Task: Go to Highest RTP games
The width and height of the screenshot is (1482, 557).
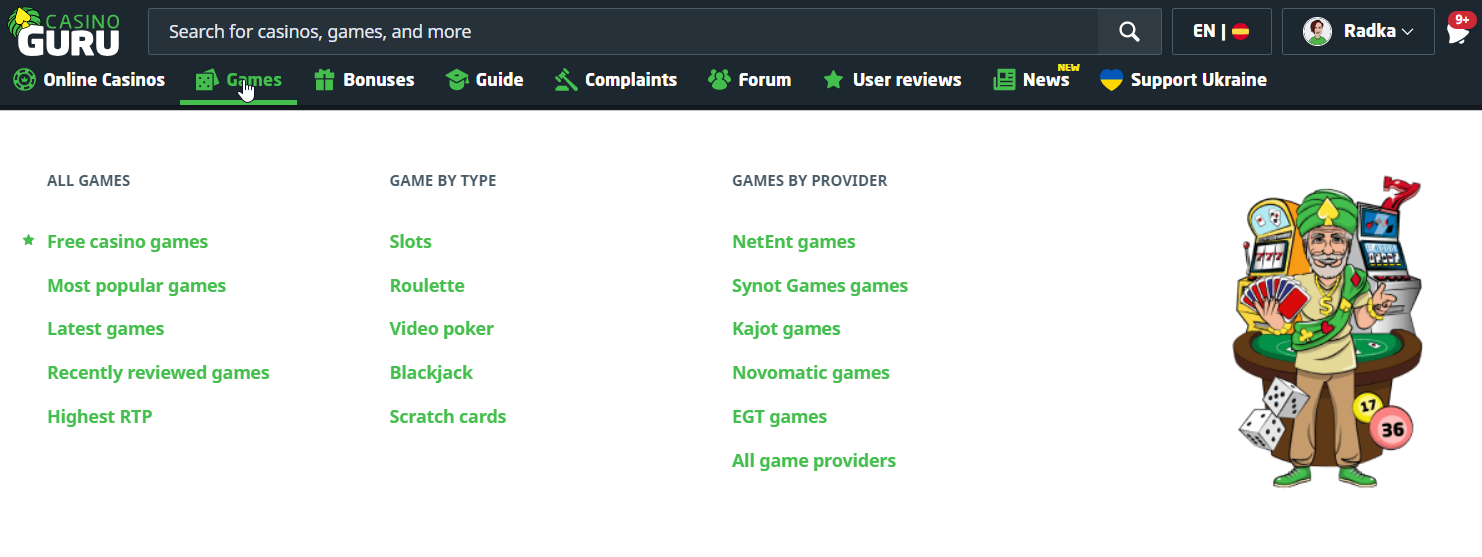Action: coord(99,417)
